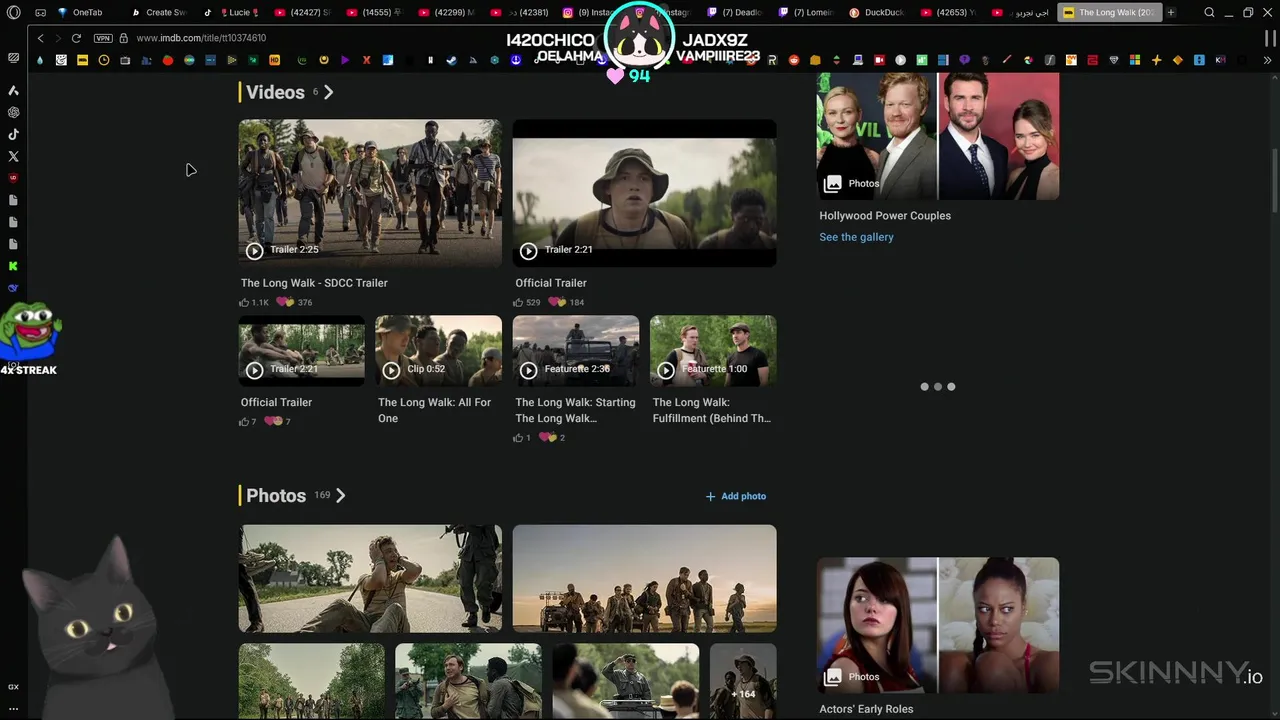1280x720 pixels.
Task: Open the KH bookmark icon
Action: tap(1220, 60)
